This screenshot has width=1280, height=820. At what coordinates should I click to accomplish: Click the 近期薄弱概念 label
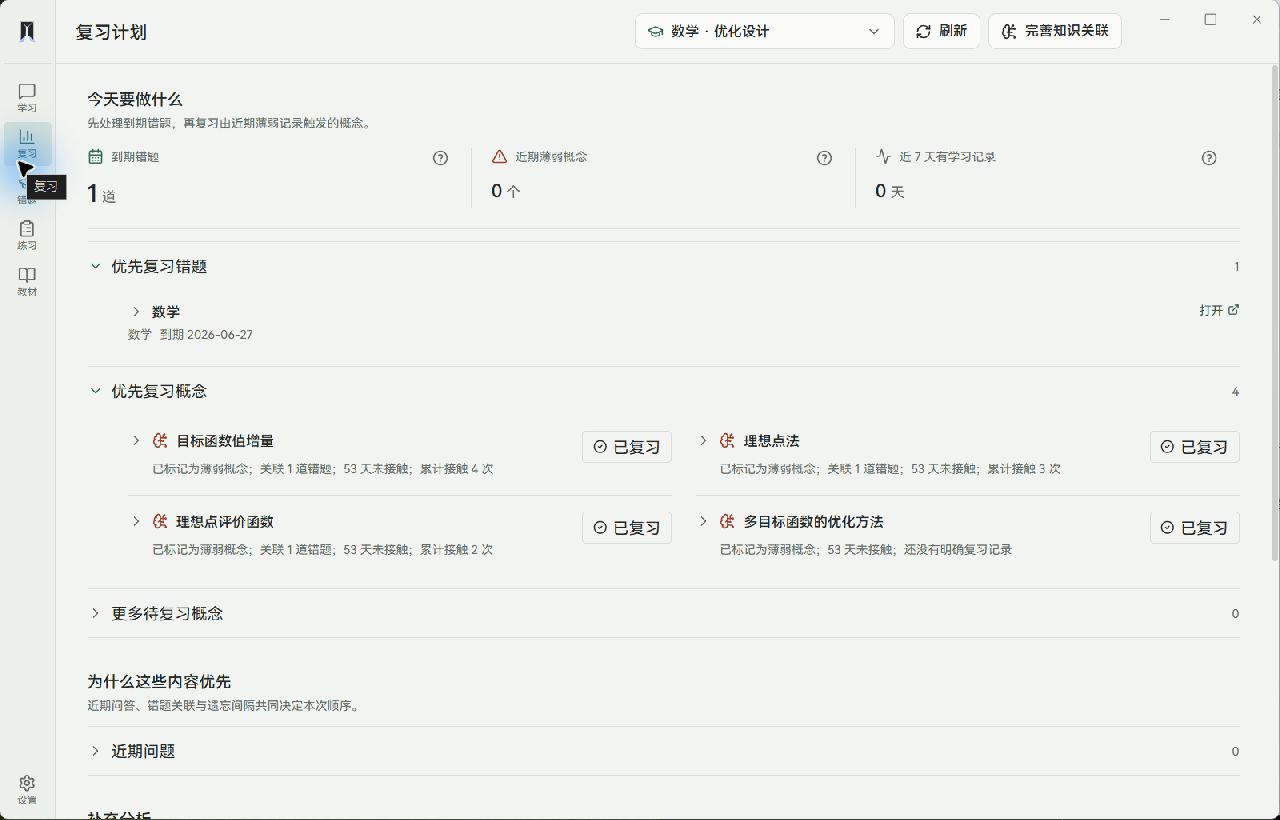pos(551,157)
